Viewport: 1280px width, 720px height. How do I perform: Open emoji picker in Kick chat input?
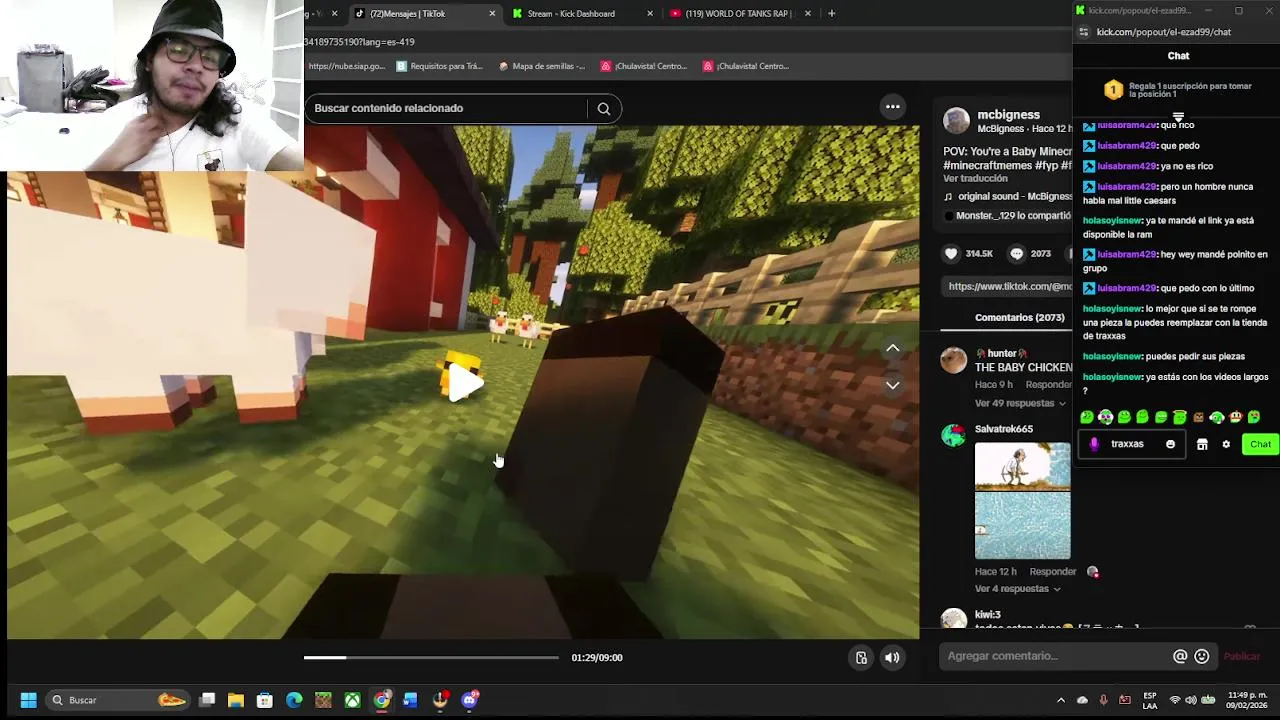coord(1170,445)
